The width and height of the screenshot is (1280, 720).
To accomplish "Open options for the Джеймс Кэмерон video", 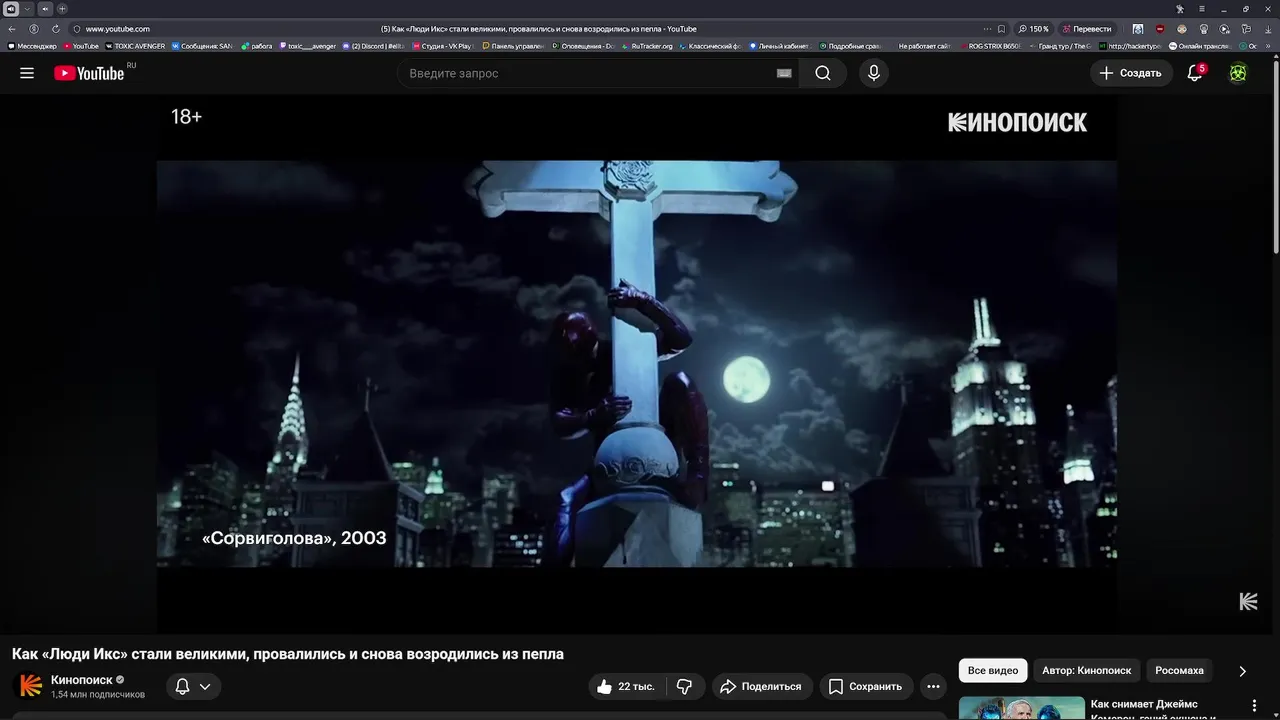I will (1254, 705).
